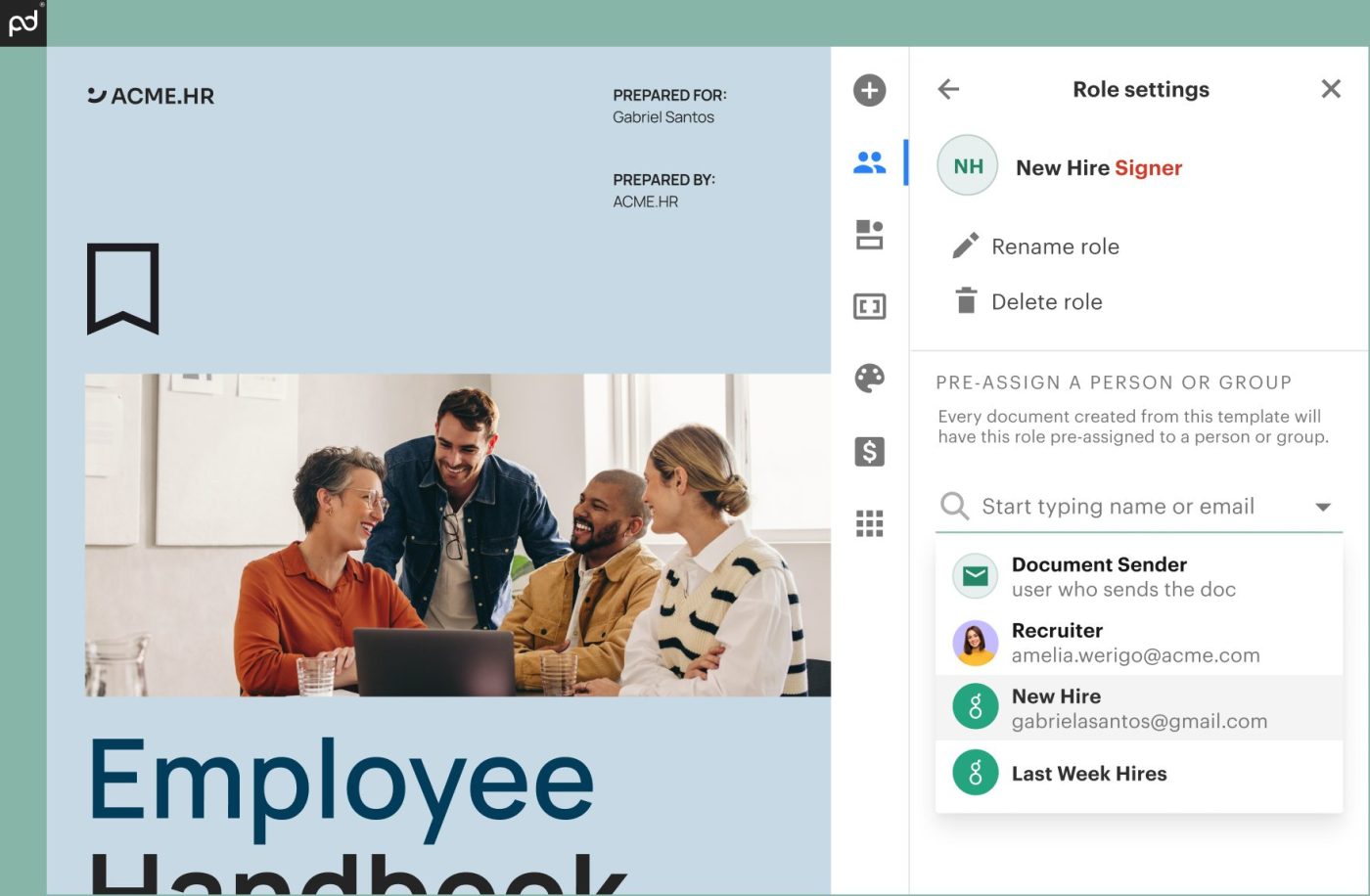Select the Recipients panel icon

point(869,161)
